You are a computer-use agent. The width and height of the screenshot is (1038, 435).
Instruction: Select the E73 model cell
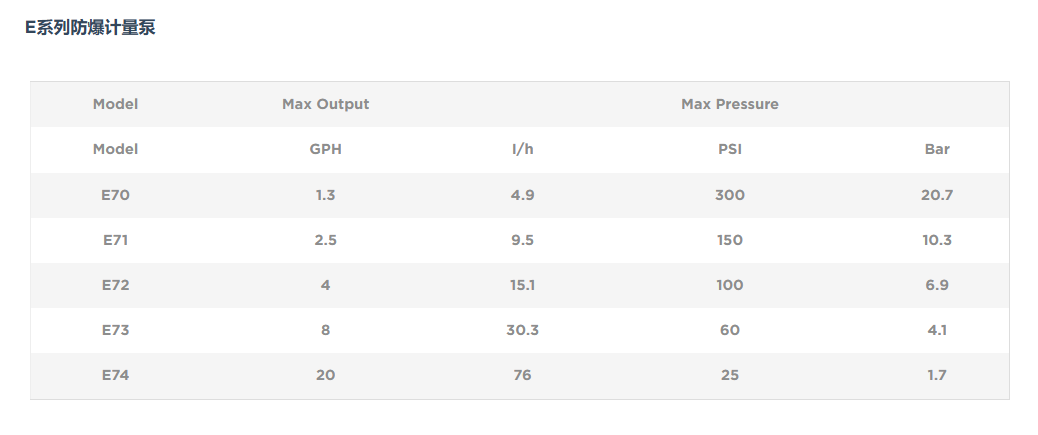115,330
